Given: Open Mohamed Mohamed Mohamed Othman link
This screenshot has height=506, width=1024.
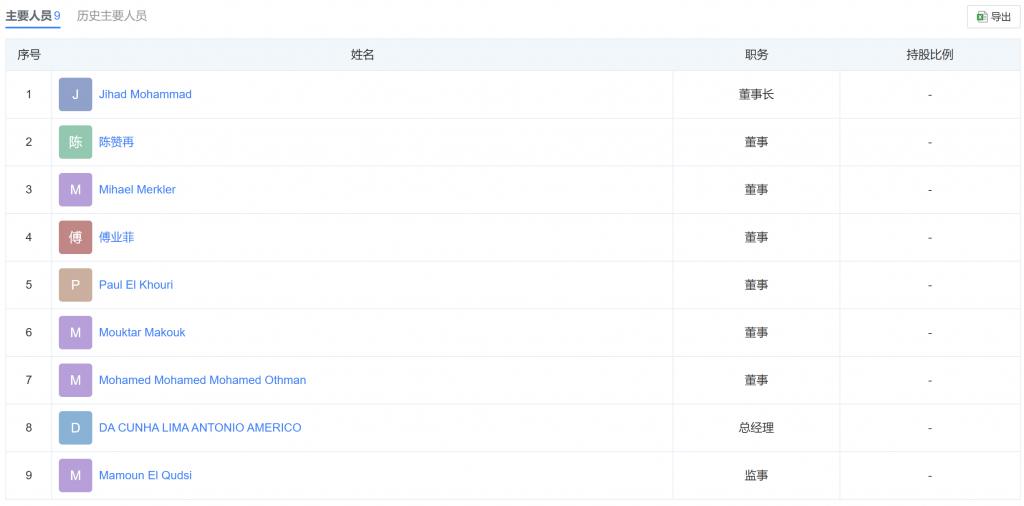Looking at the screenshot, I should [x=202, y=381].
